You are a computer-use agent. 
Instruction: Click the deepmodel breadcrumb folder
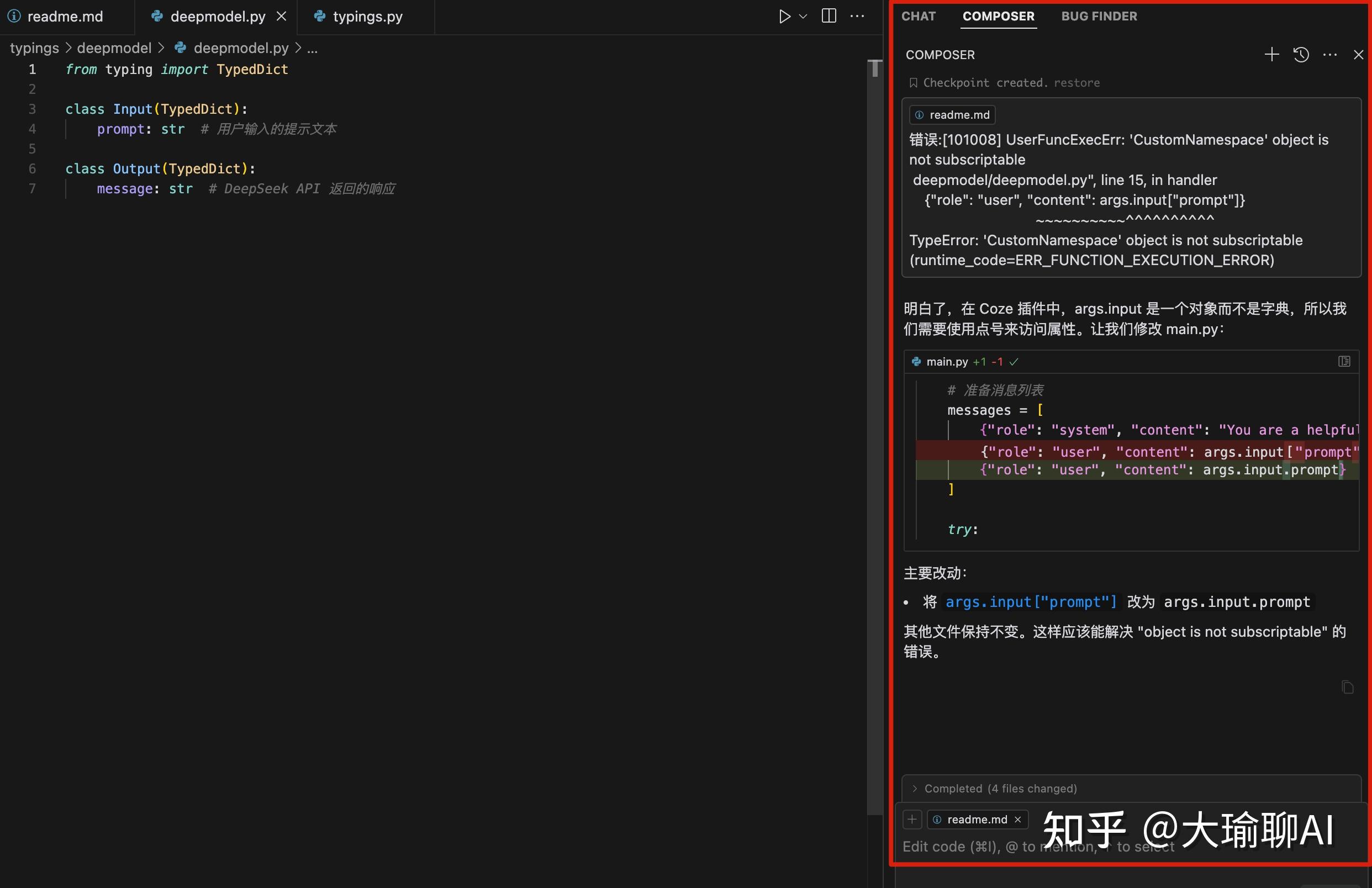[x=114, y=48]
